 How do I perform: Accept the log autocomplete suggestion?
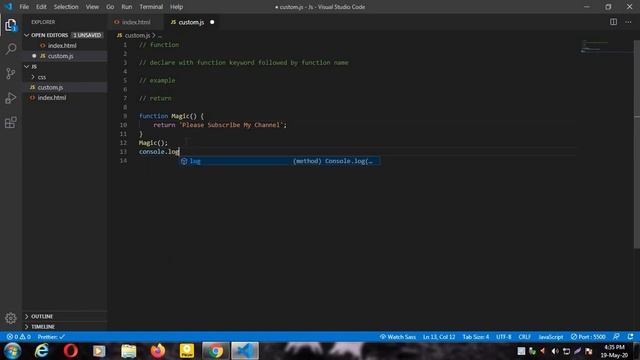coord(279,161)
